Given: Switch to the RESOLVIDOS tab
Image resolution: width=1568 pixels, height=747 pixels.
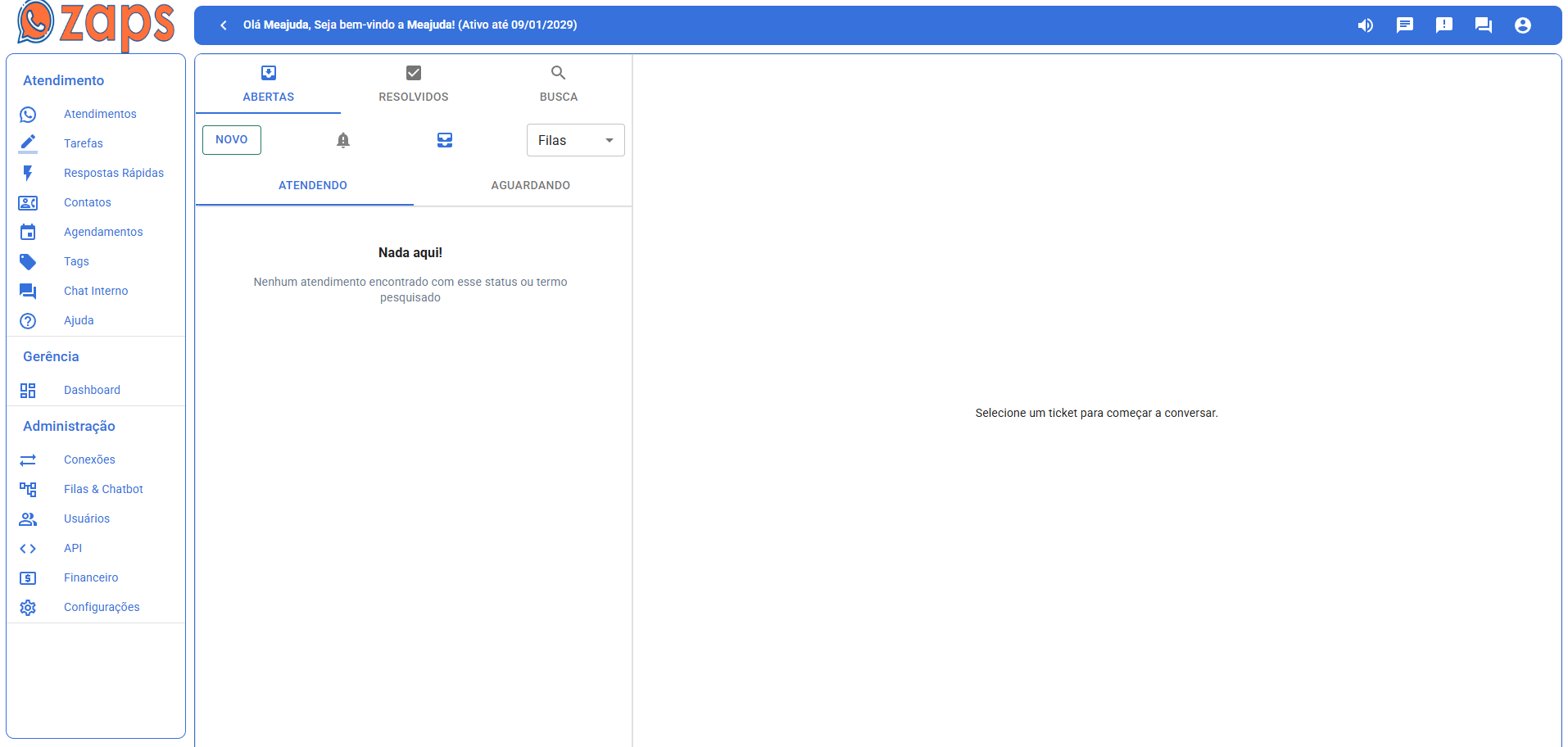Looking at the screenshot, I should click(x=413, y=84).
